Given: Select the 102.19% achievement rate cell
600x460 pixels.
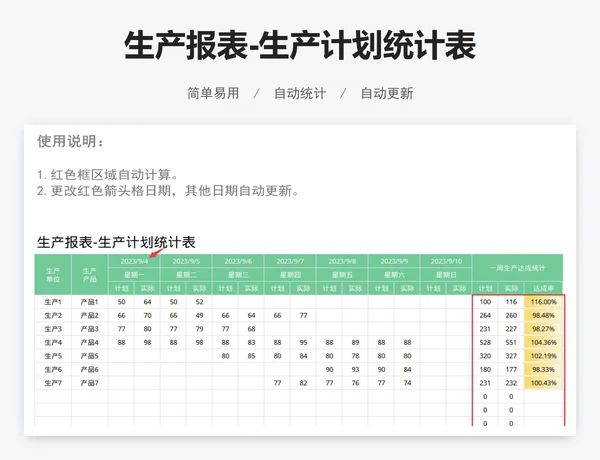Looking at the screenshot, I should [x=543, y=356].
